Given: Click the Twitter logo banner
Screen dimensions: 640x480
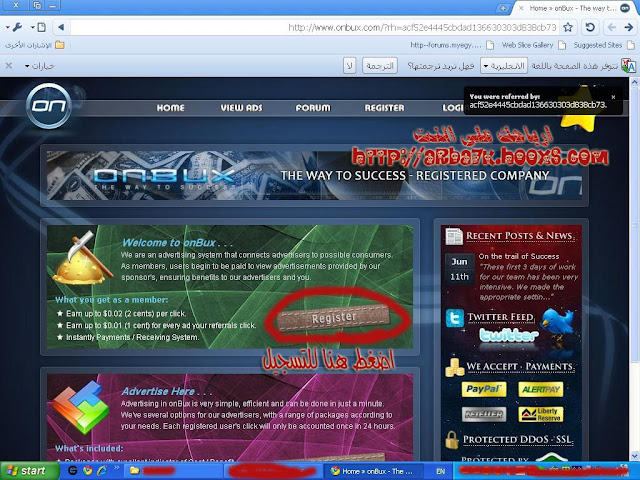Looking at the screenshot, I should (x=509, y=336).
